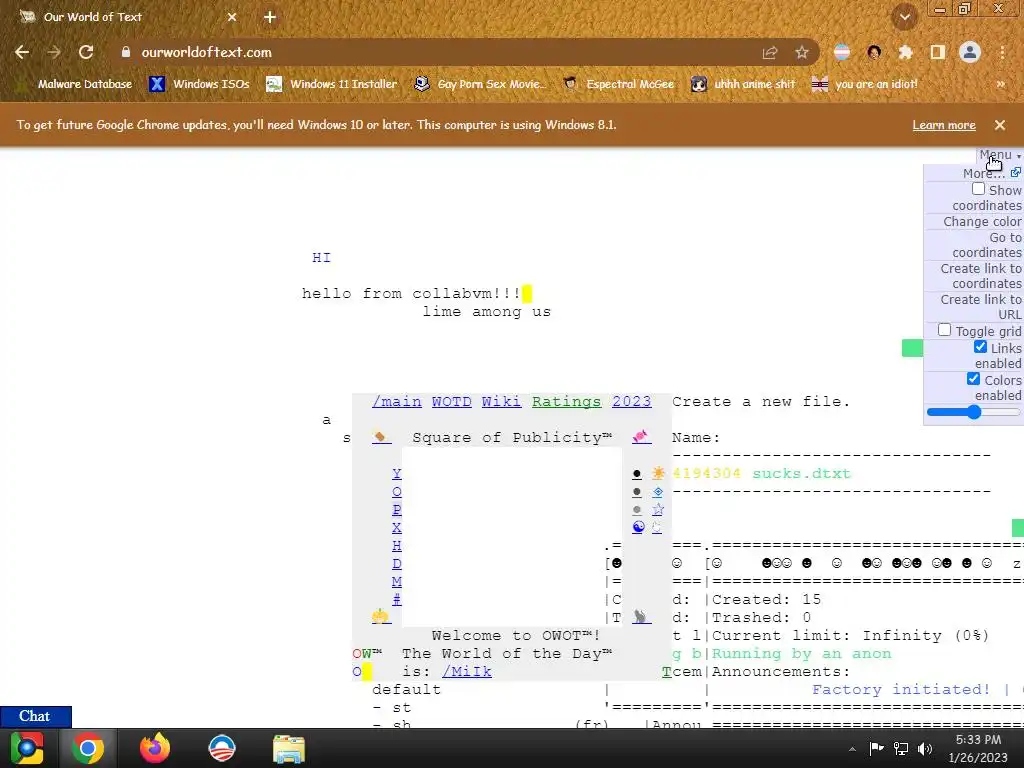Uncheck Colors enabled checkbox

pos(973,379)
